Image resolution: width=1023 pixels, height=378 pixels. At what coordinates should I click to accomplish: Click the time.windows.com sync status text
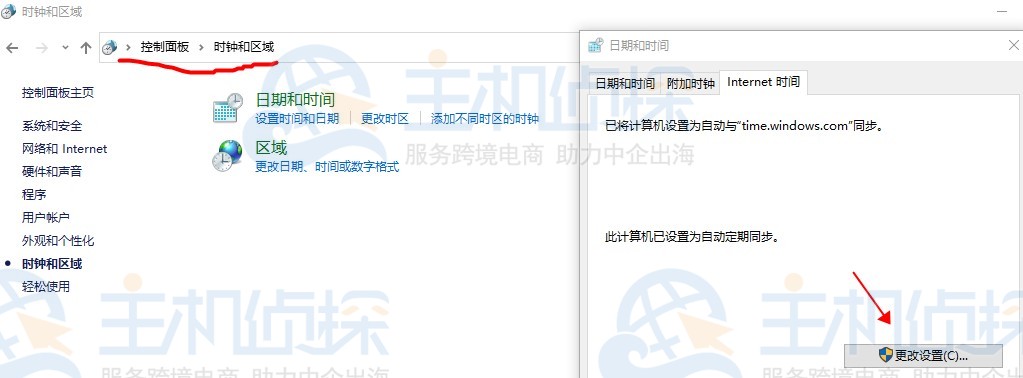[x=744, y=125]
